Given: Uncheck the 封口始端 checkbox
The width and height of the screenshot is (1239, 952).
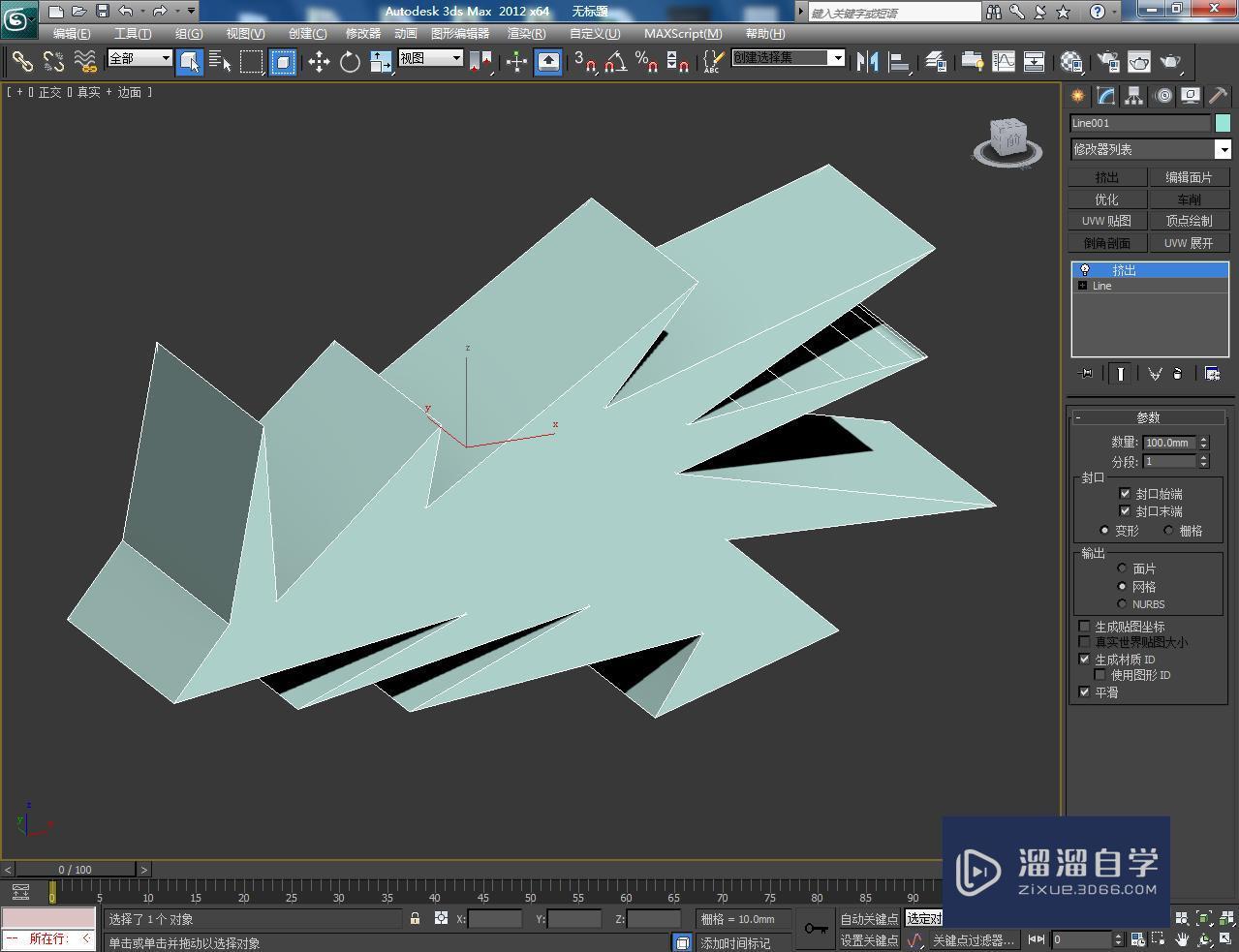Looking at the screenshot, I should [1125, 494].
